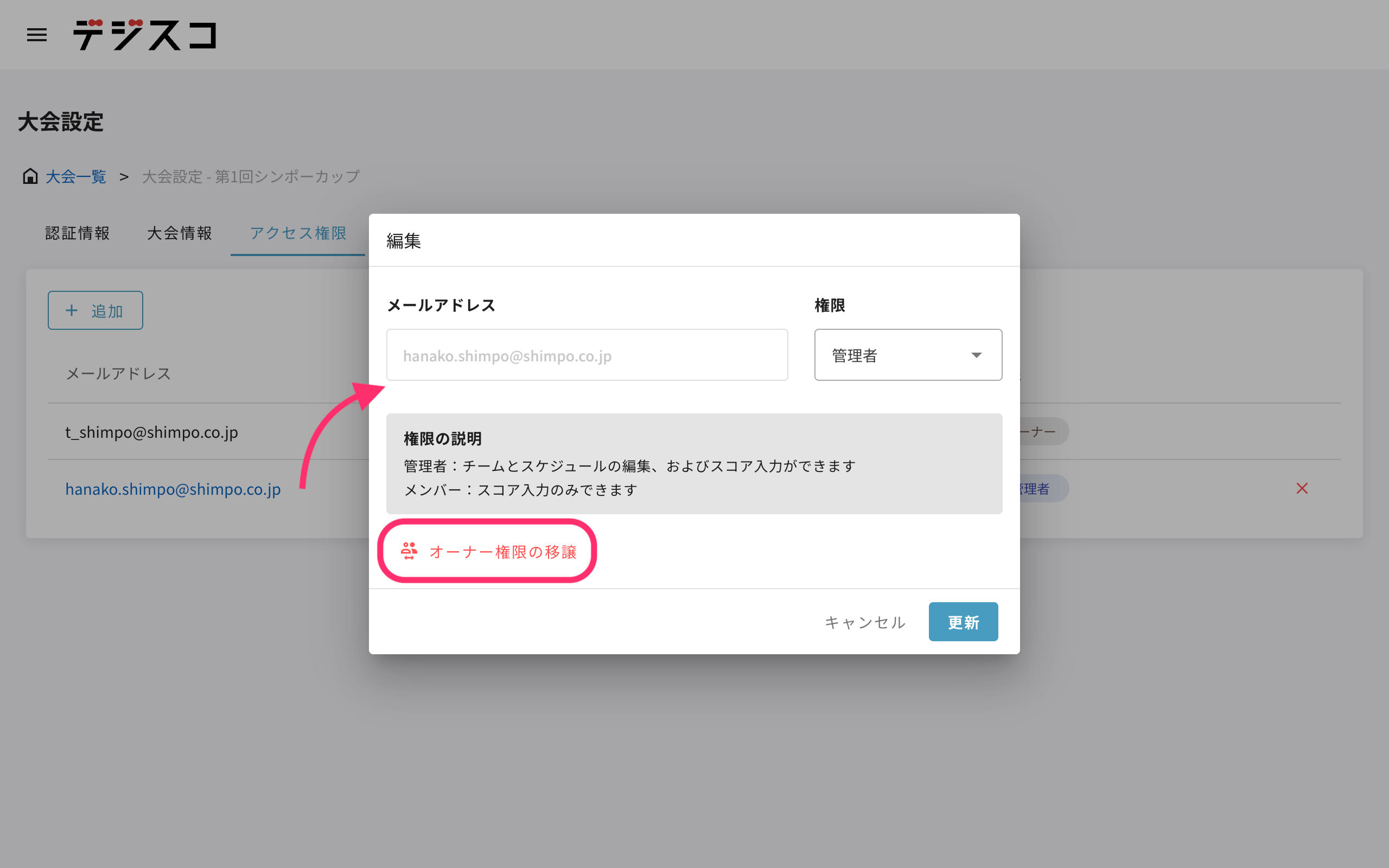Click the 大会設定 page heading
Viewport: 1389px width, 868px height.
[60, 122]
